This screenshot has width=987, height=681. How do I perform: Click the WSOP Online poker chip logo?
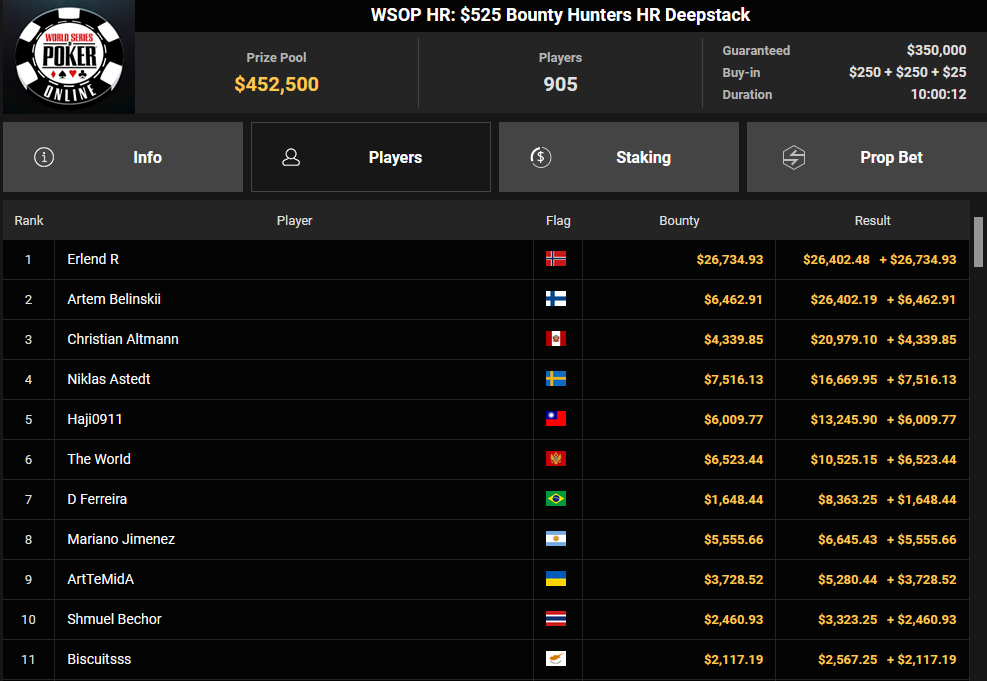point(69,57)
